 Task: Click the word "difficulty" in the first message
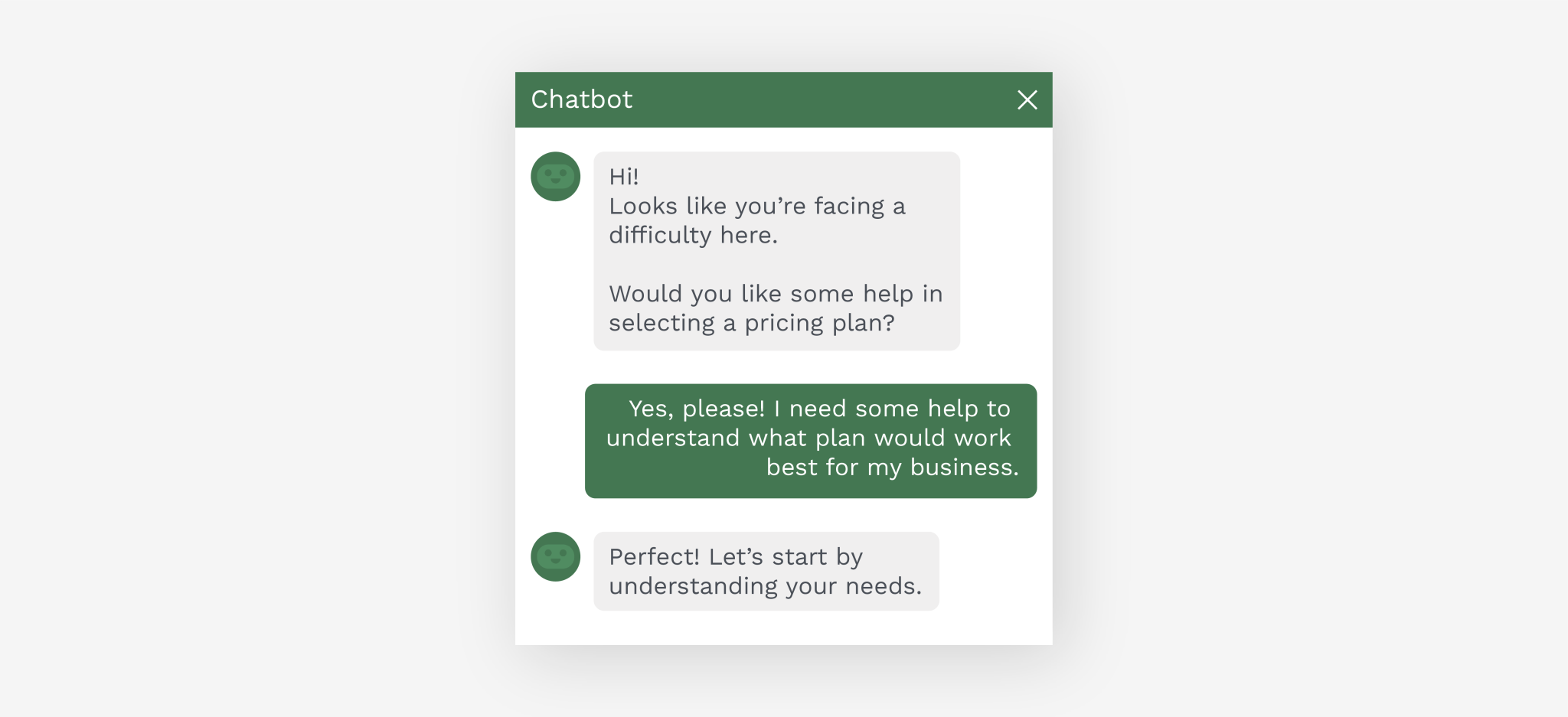(x=660, y=235)
